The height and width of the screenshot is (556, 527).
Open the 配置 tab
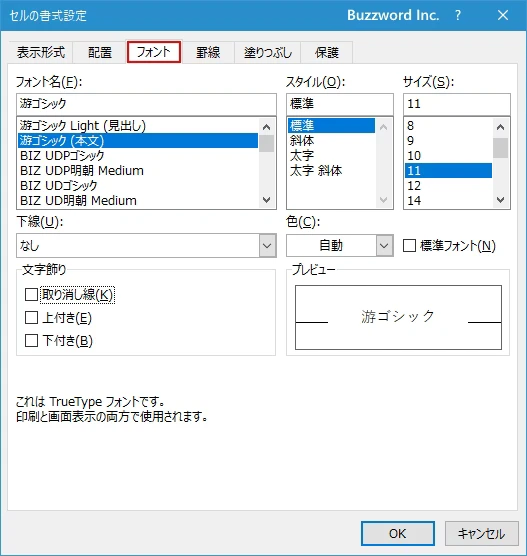(x=100, y=52)
